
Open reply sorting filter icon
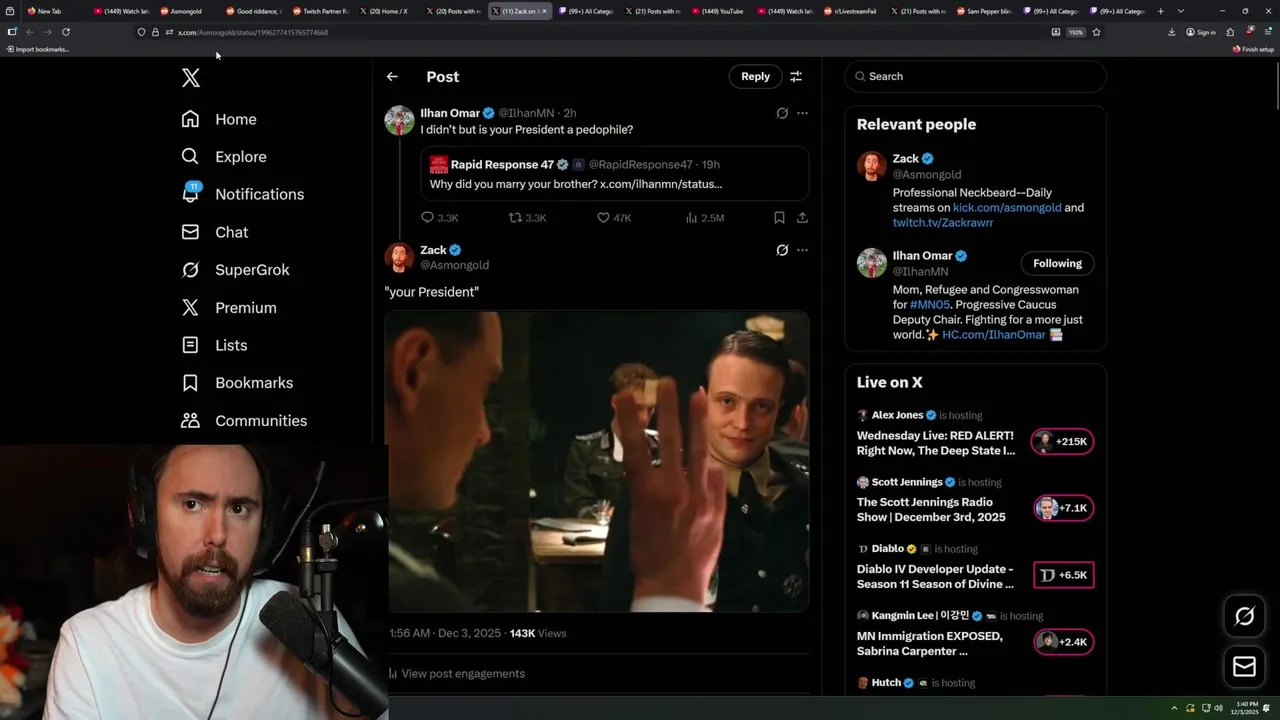point(796,76)
